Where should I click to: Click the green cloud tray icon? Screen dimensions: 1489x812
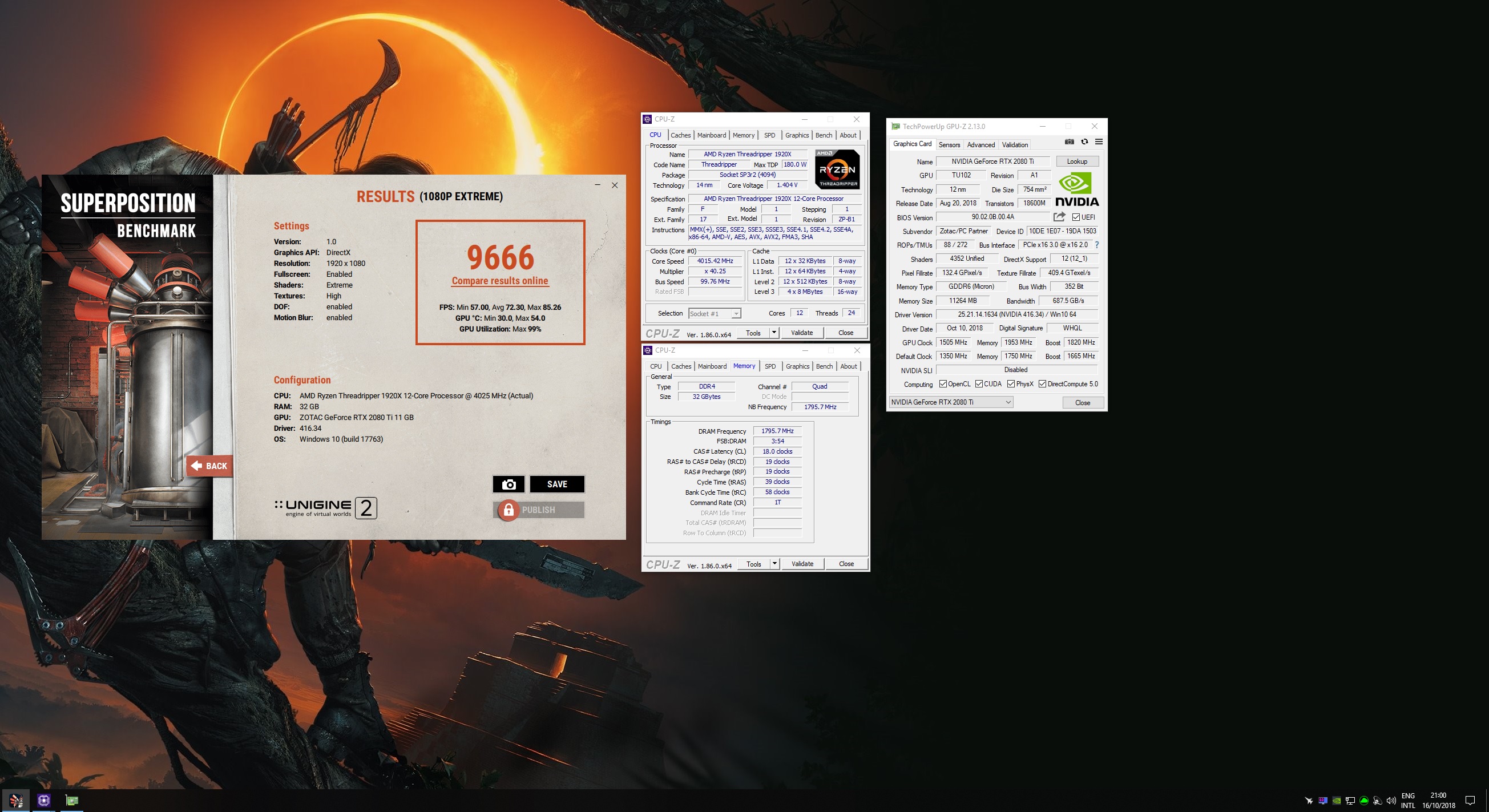tap(1364, 801)
